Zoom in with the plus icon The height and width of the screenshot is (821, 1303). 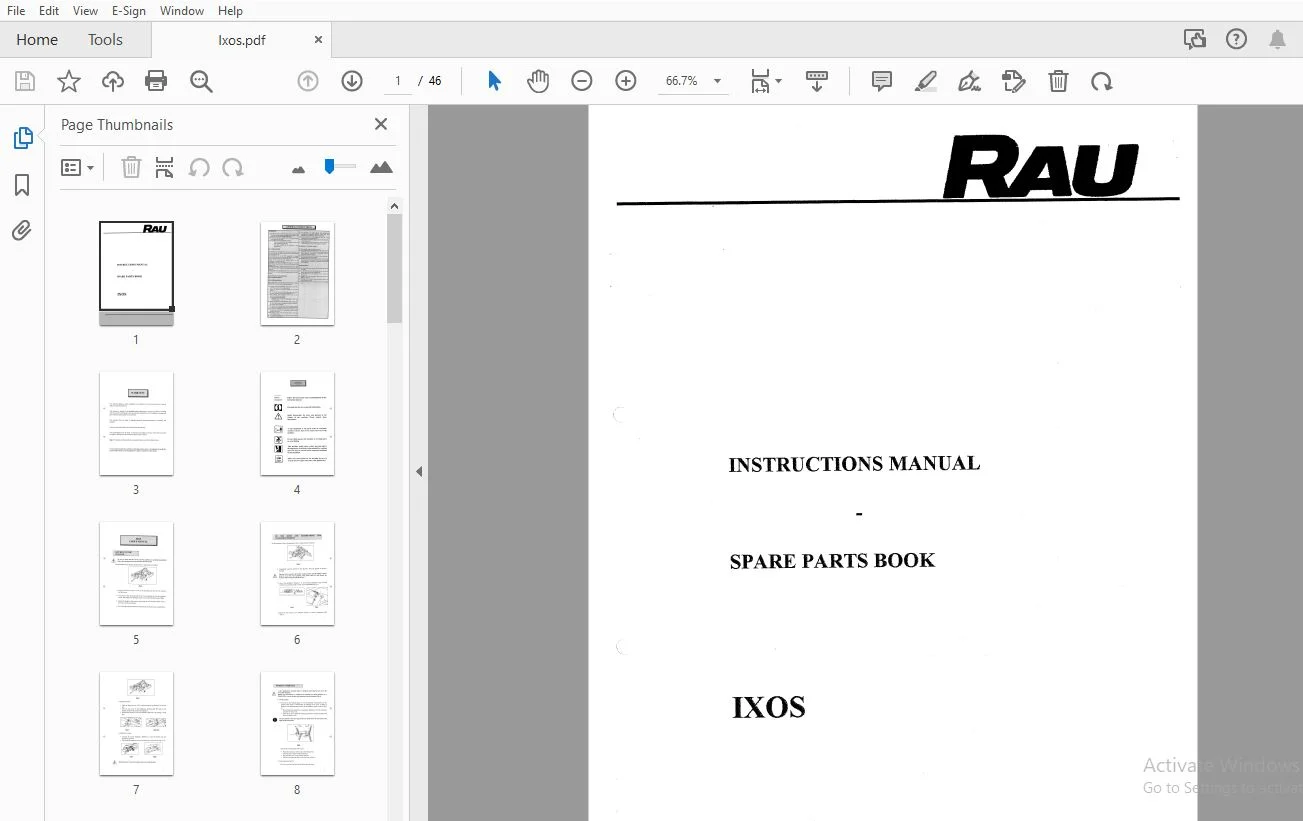[x=626, y=82]
